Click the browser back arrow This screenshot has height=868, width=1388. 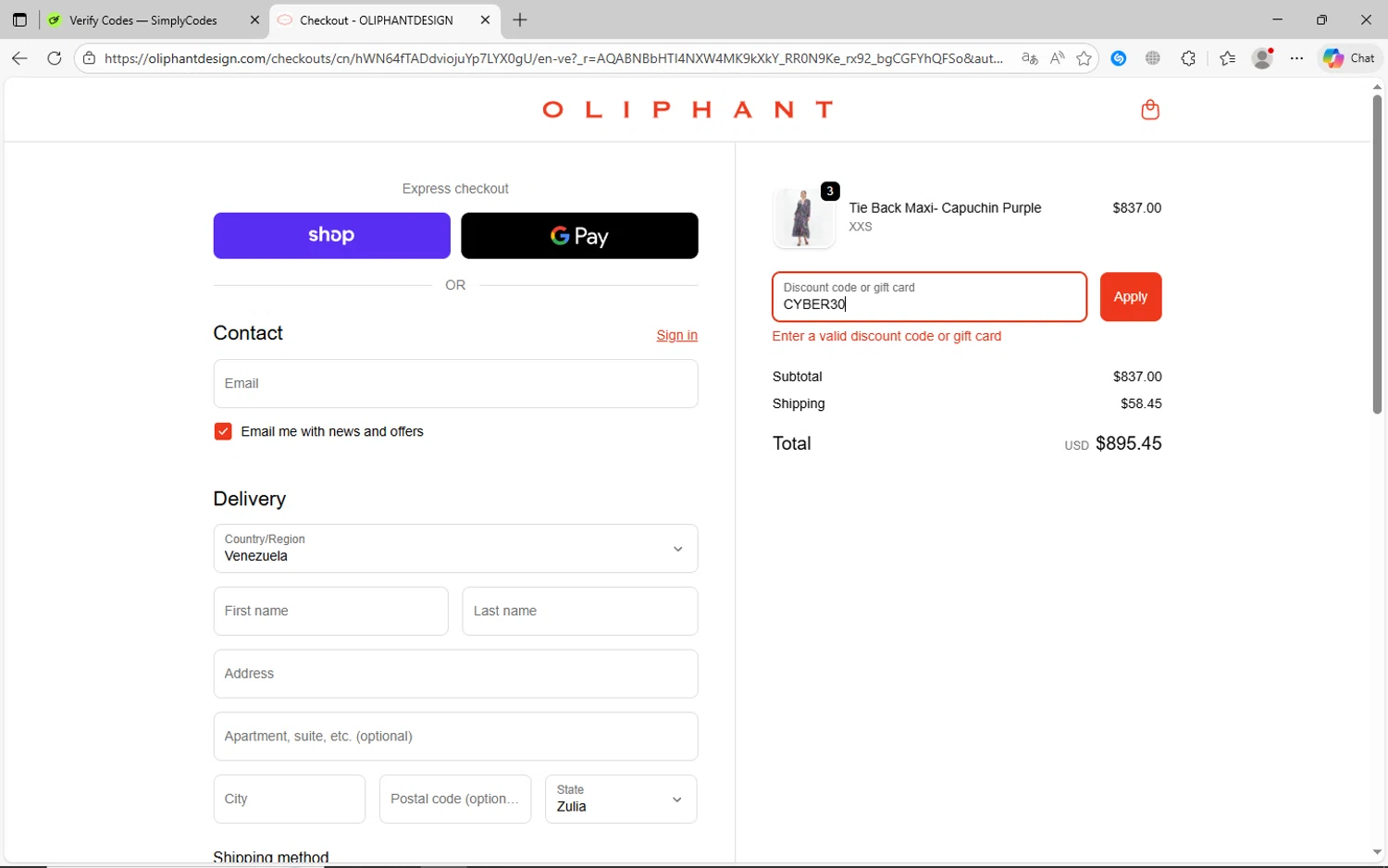tap(19, 58)
